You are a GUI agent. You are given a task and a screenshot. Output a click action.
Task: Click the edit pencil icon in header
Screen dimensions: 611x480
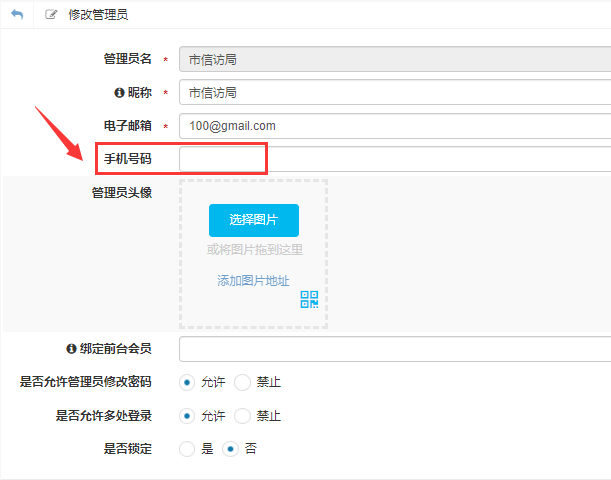click(x=51, y=16)
